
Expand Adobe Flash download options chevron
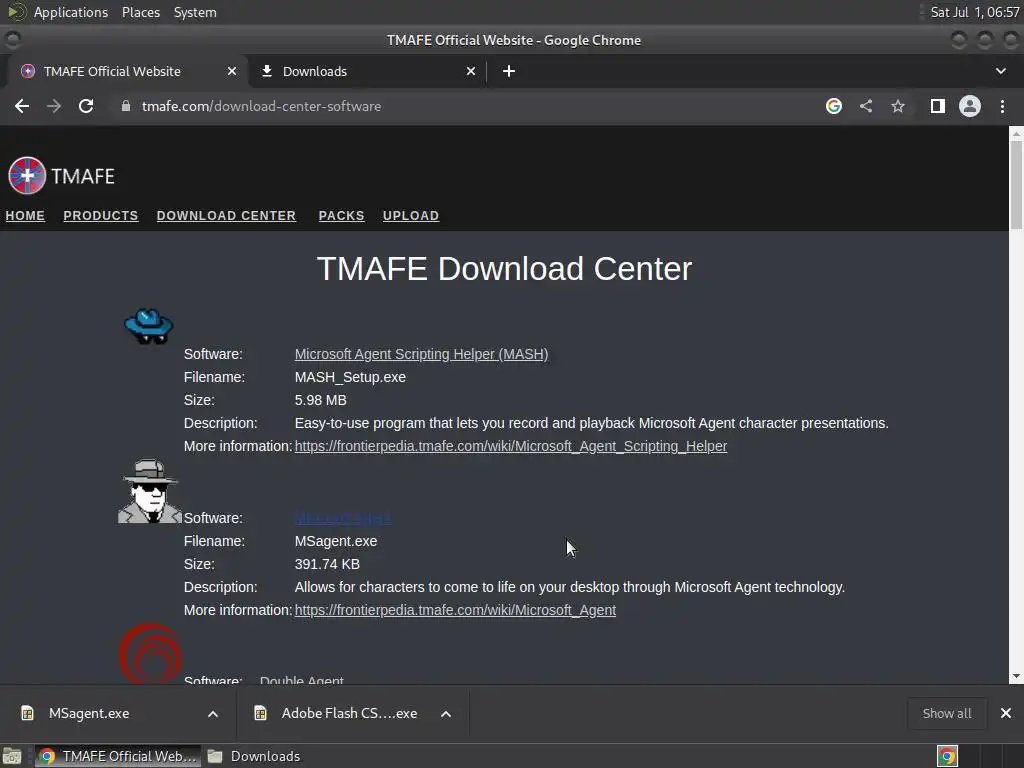446,714
